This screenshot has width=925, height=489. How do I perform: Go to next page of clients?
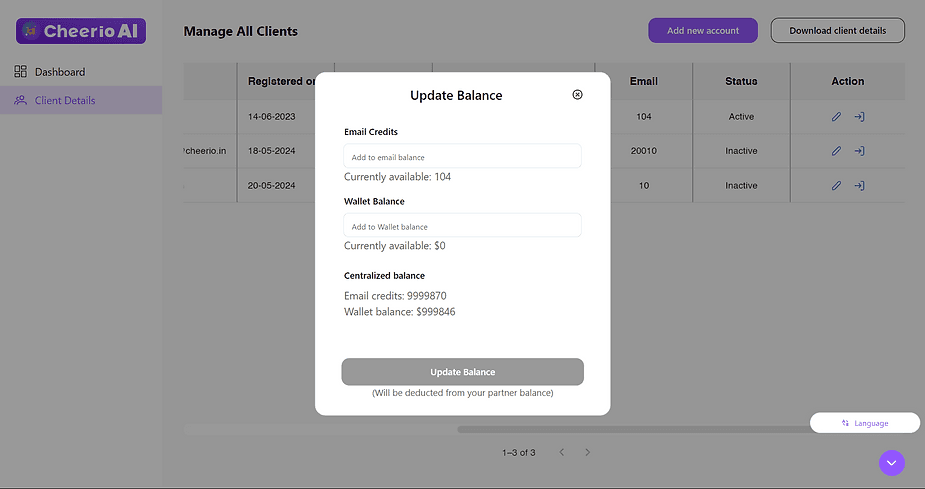pyautogui.click(x=588, y=452)
